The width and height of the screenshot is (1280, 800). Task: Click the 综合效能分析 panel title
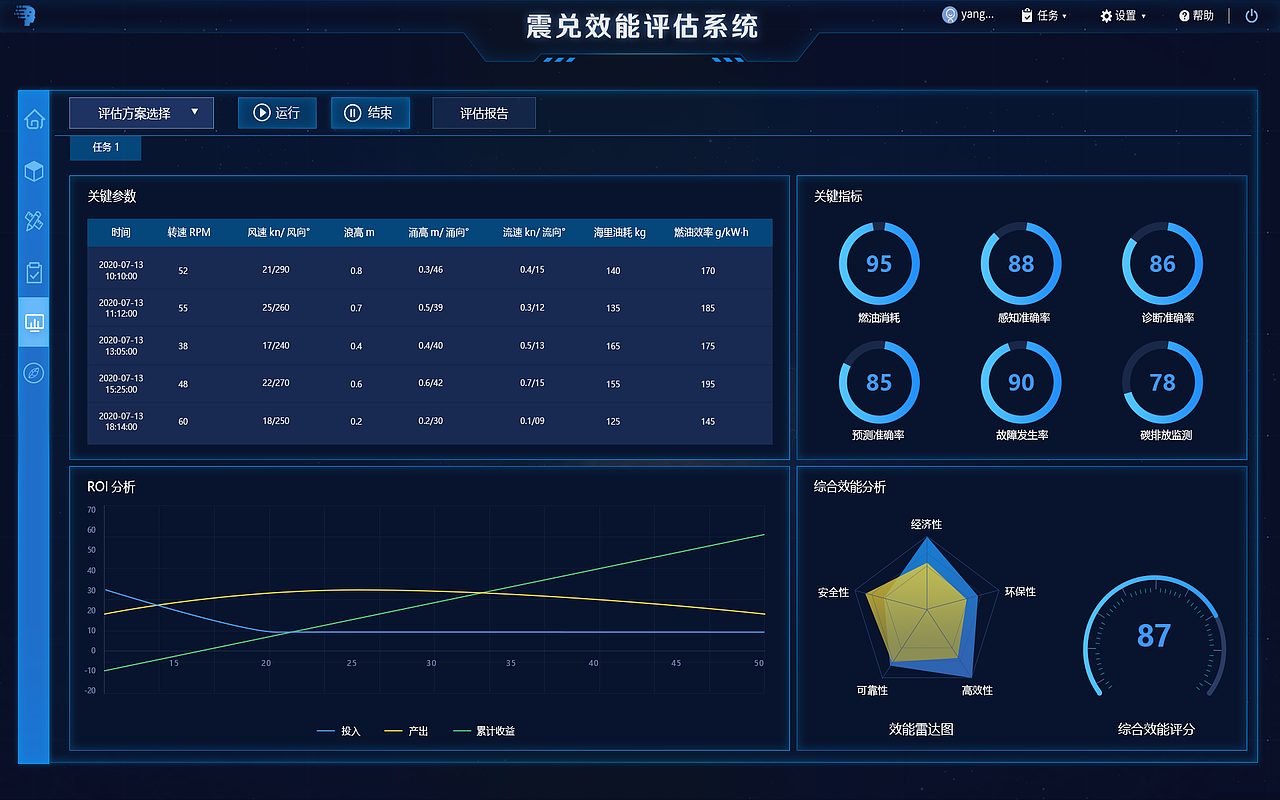(850, 487)
